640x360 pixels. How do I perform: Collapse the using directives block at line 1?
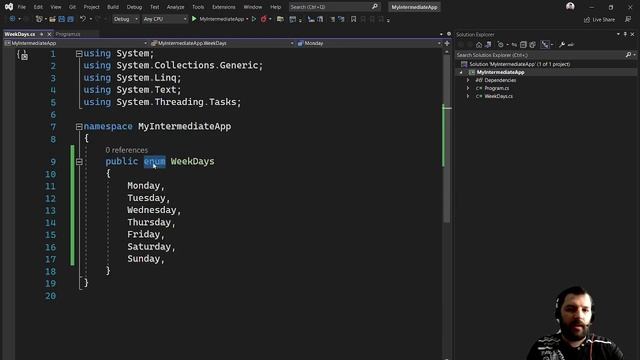79,53
